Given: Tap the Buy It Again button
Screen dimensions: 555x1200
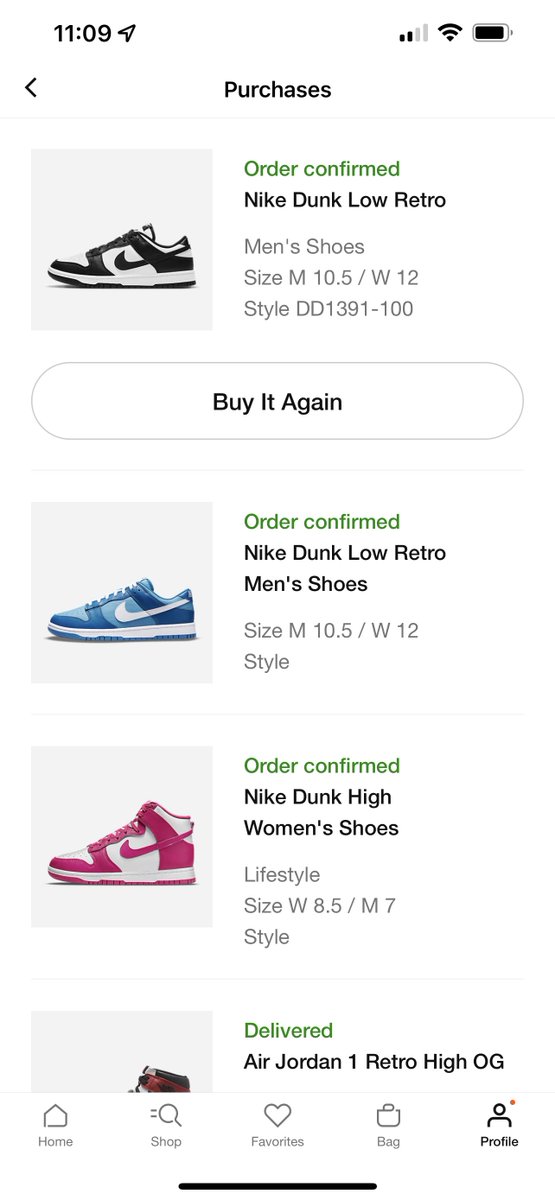Looking at the screenshot, I should [x=277, y=401].
